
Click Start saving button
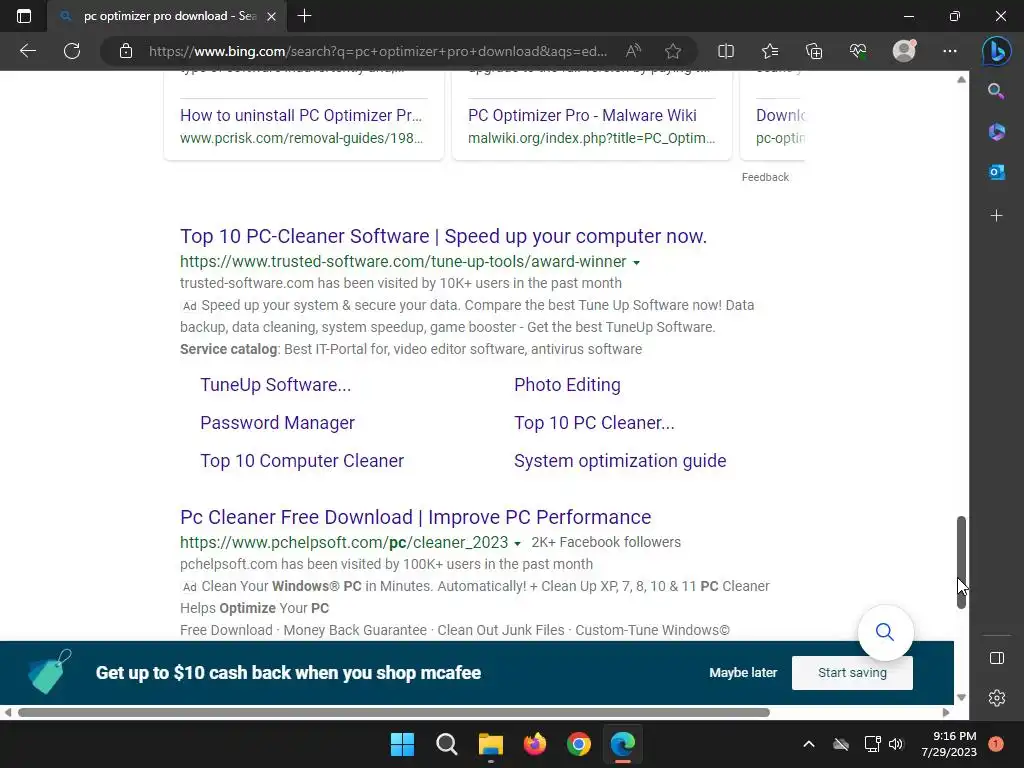pos(852,673)
